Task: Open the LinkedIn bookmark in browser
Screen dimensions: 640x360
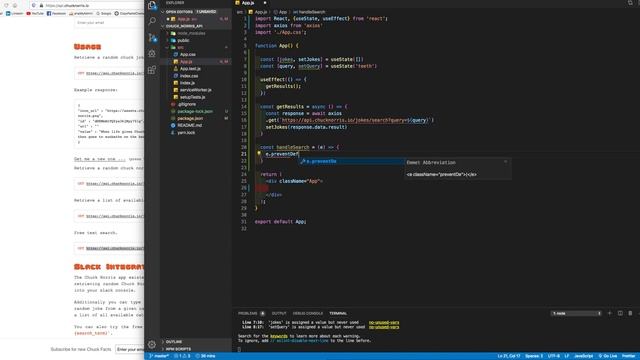Action: coord(15,13)
